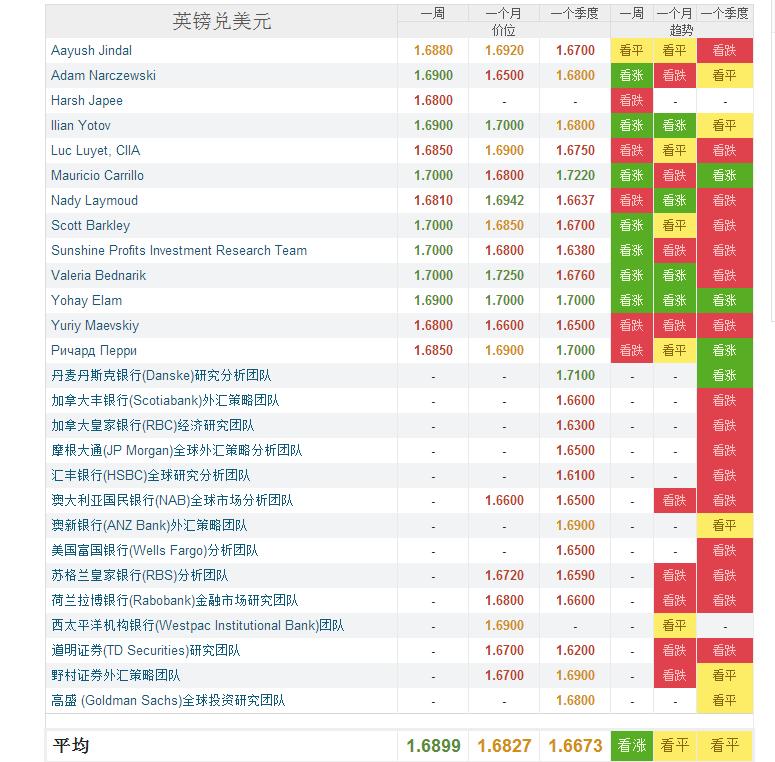Viewport: 775px width, 762px height.
Task: Click the Scott Barkley row name
Action: 90,225
